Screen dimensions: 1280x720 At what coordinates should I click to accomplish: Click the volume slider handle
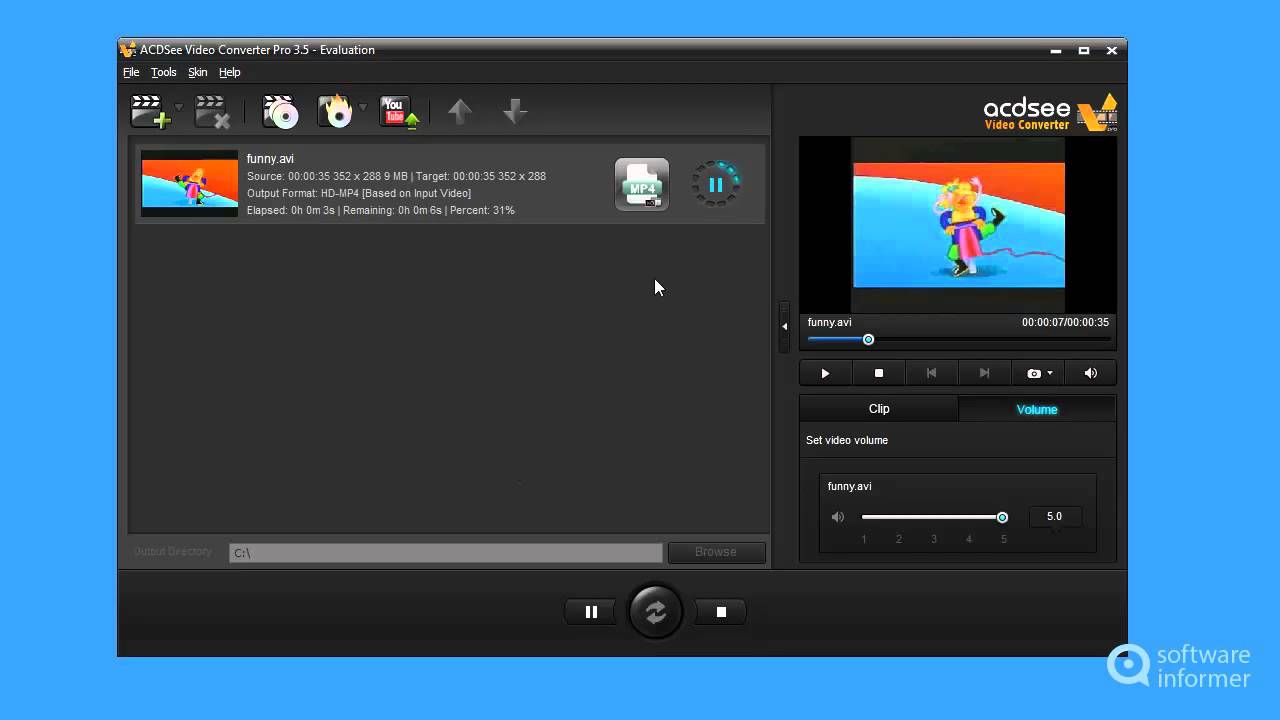pos(1002,517)
